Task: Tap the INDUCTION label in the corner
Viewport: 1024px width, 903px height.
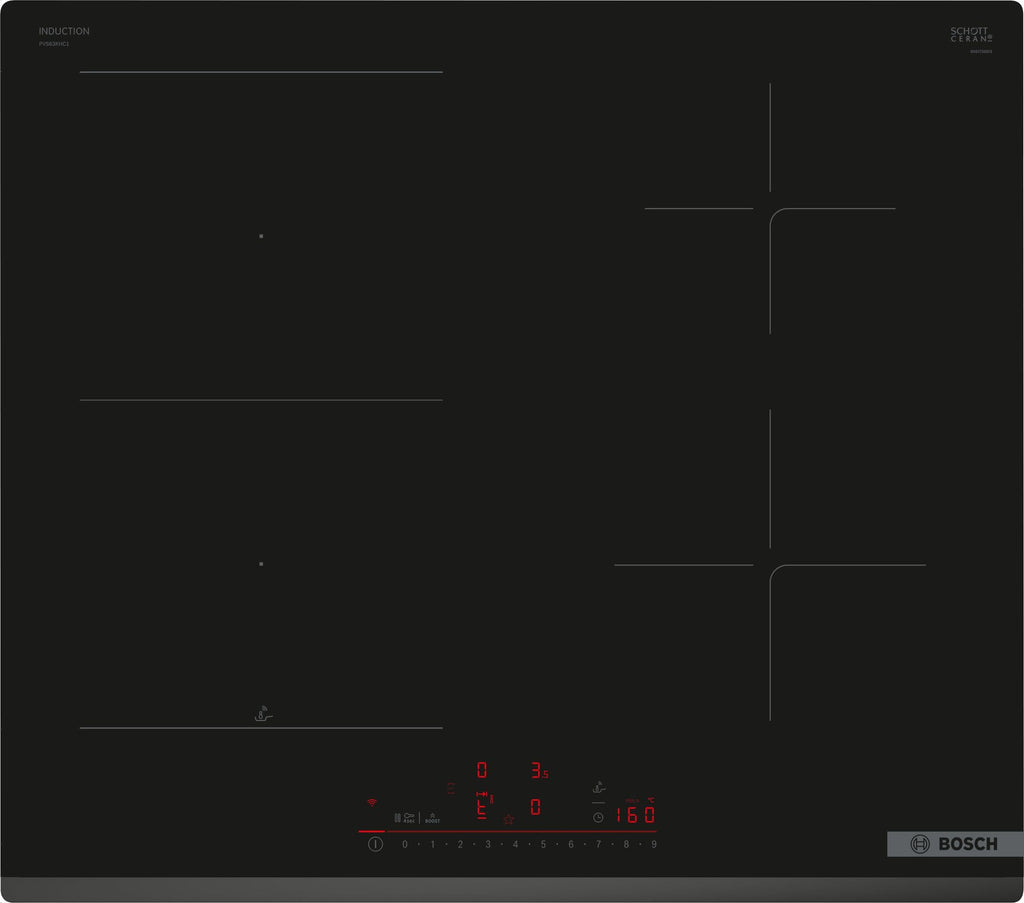Action: coord(64,31)
